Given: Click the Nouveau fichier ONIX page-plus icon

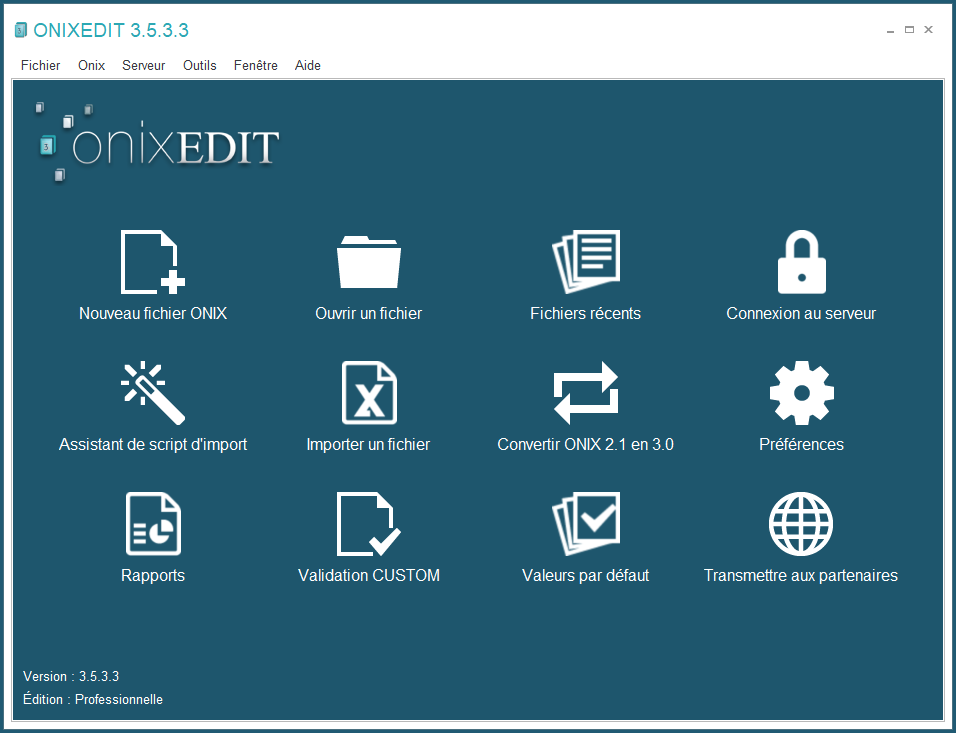Looking at the screenshot, I should [x=153, y=262].
